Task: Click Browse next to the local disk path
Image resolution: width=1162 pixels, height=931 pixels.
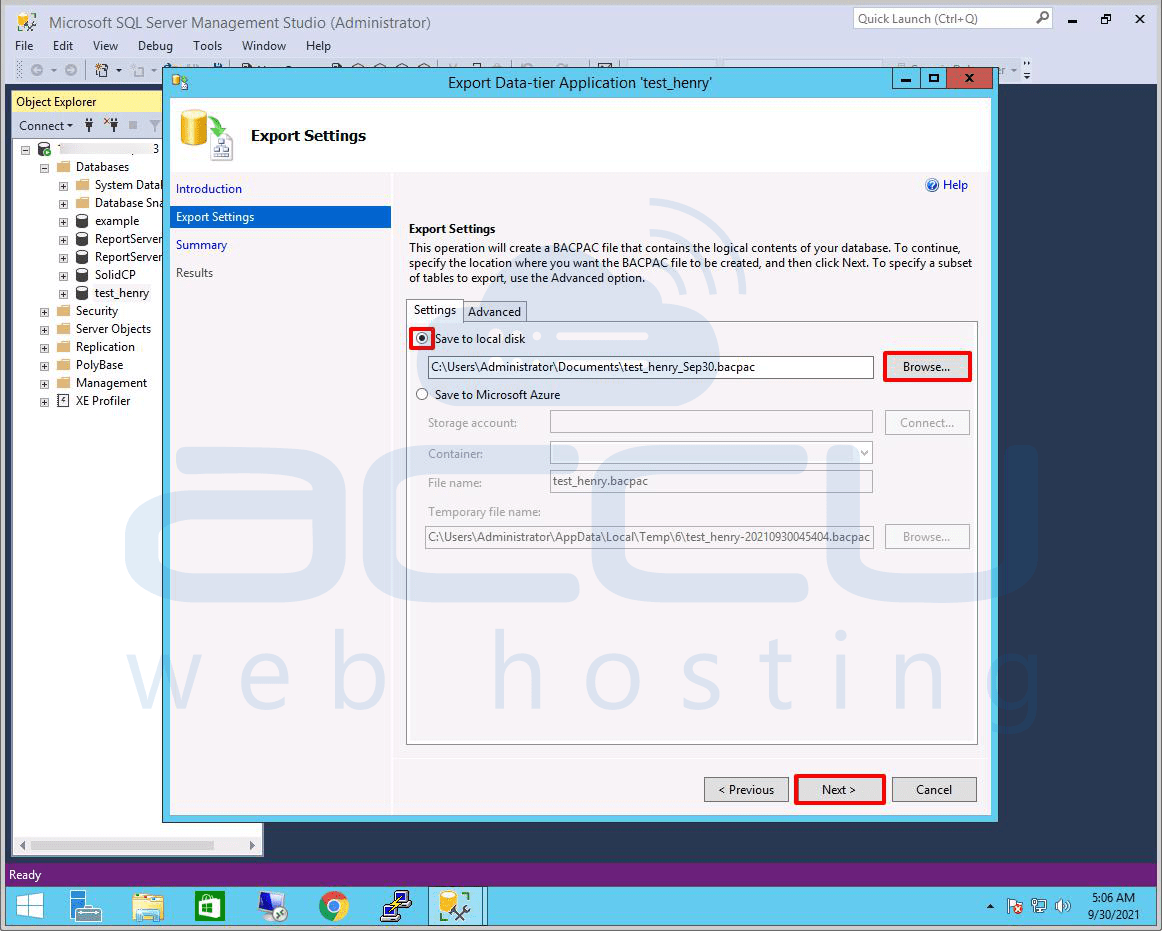Action: coord(926,367)
